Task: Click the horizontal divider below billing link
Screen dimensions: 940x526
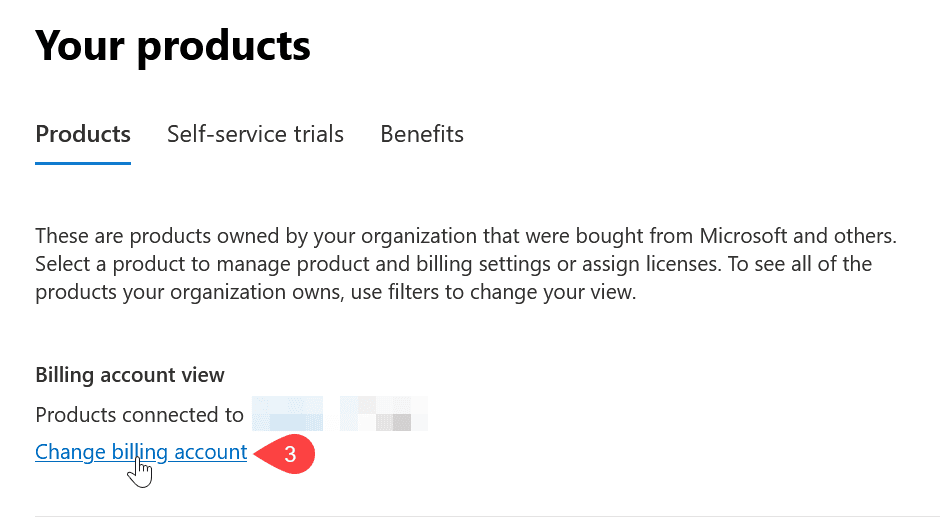Action: [487, 516]
